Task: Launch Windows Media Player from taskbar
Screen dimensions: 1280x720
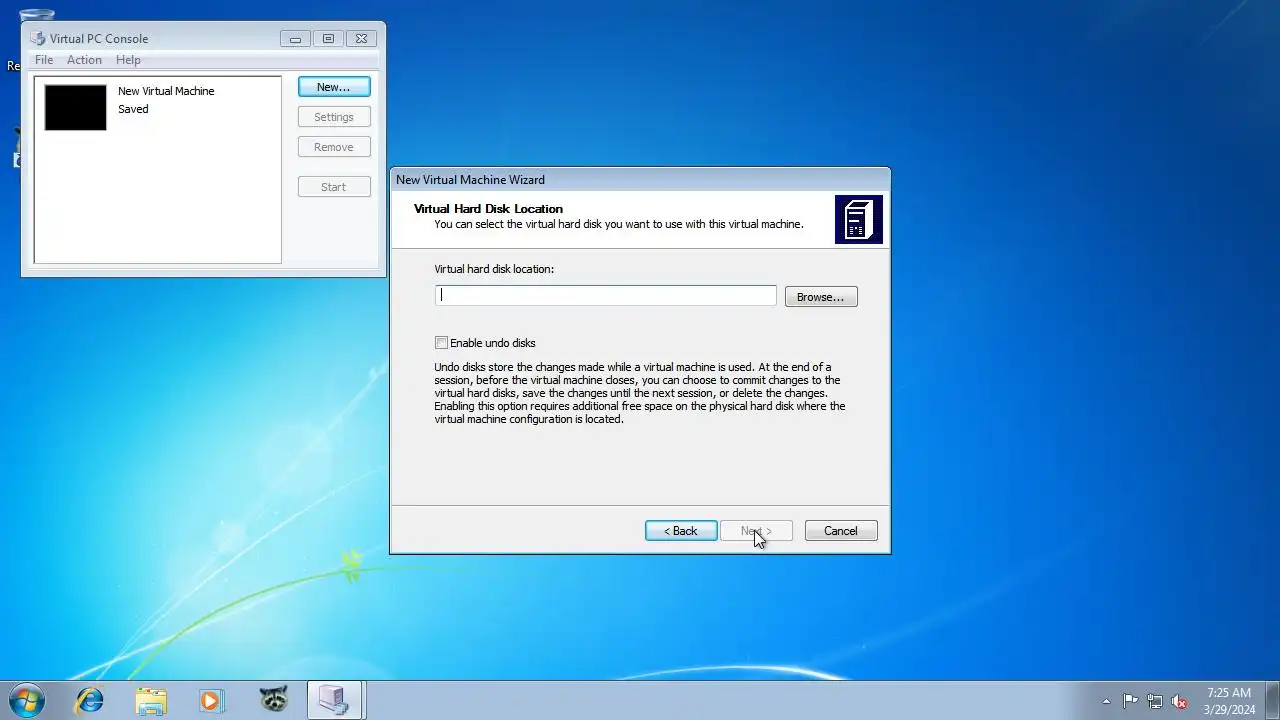Action: click(x=211, y=700)
